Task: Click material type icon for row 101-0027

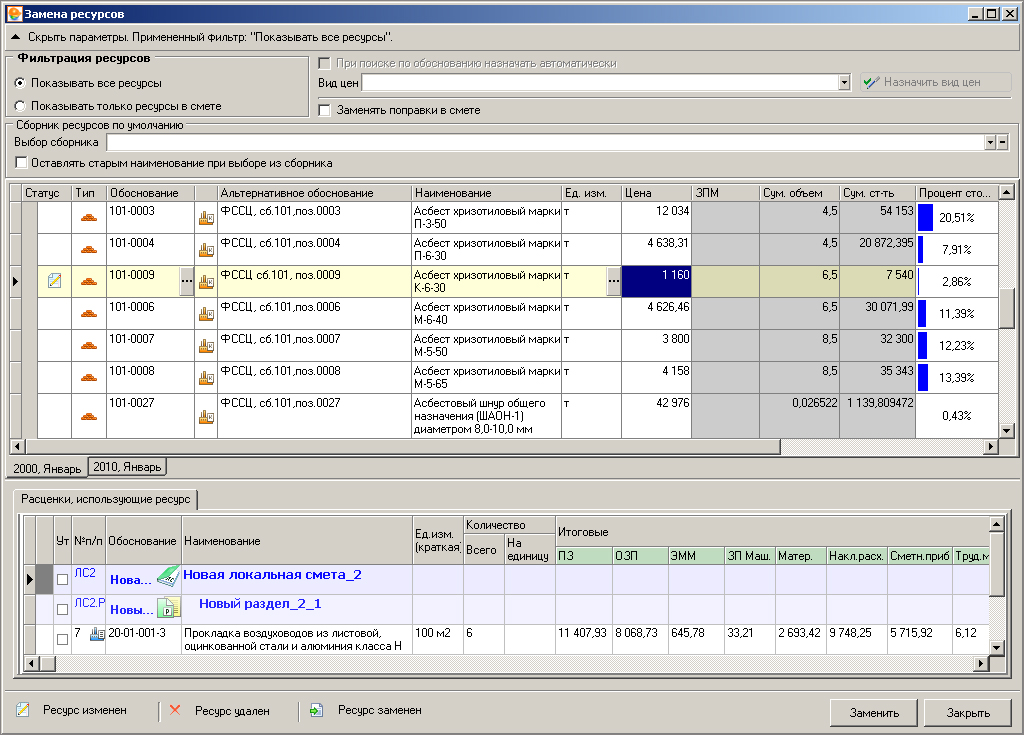Action: 89,416
